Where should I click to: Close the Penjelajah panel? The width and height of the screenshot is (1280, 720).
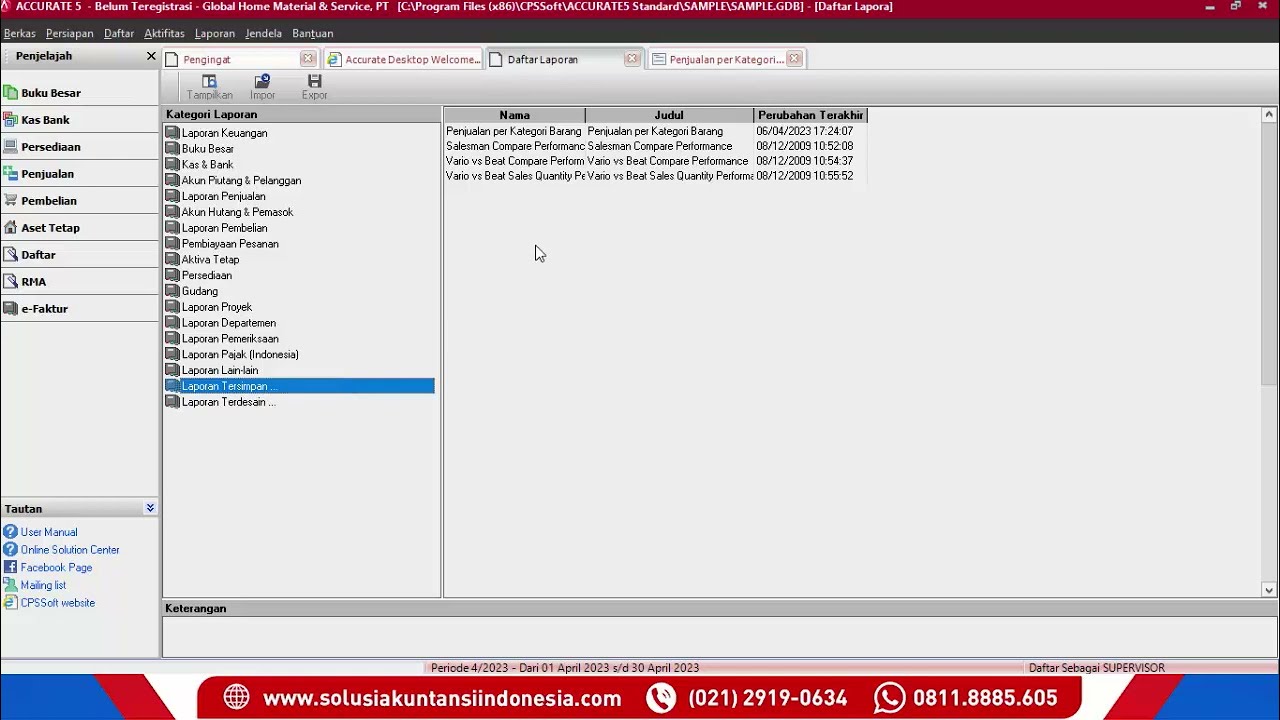tap(151, 56)
